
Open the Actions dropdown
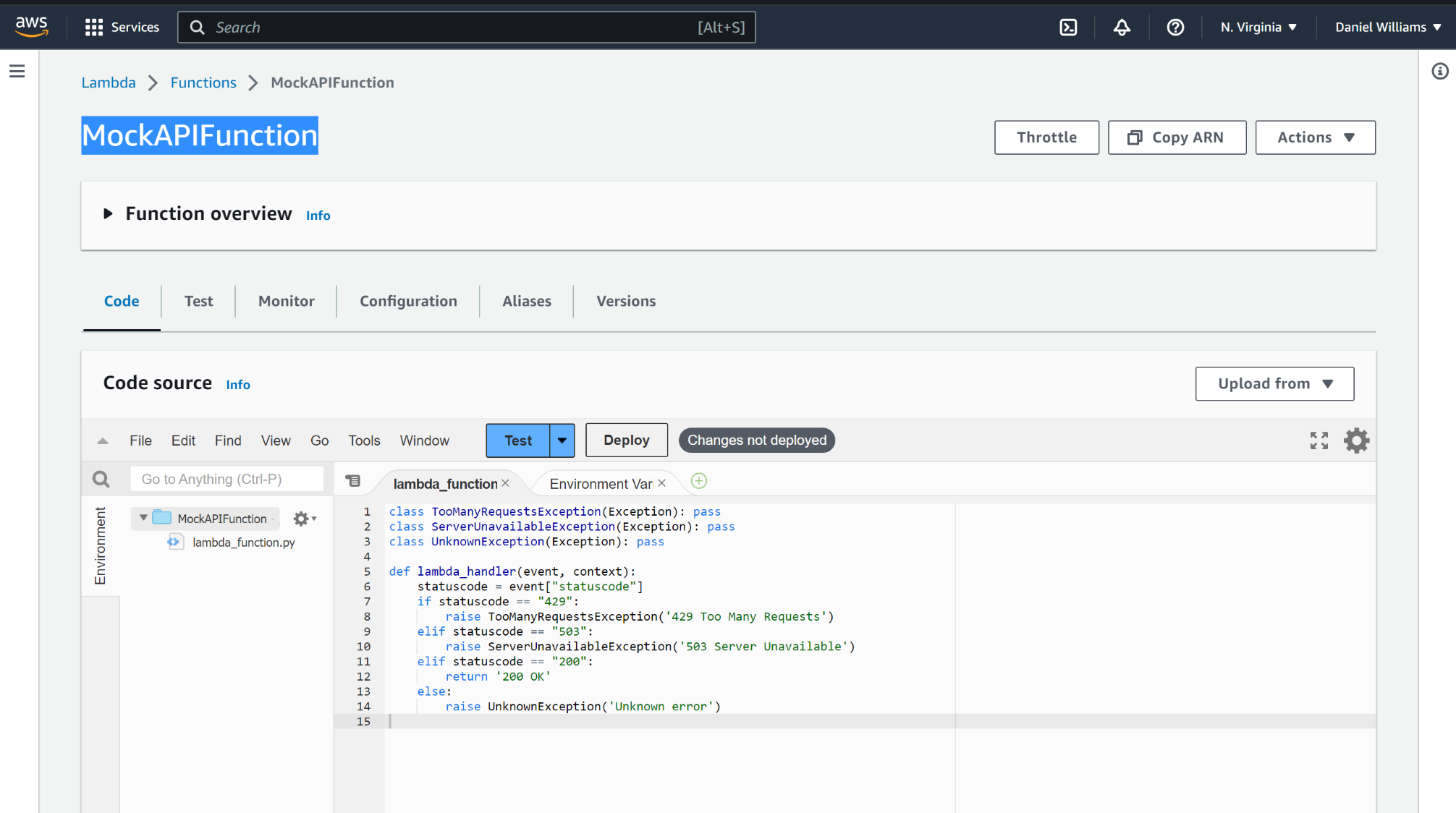[1315, 137]
